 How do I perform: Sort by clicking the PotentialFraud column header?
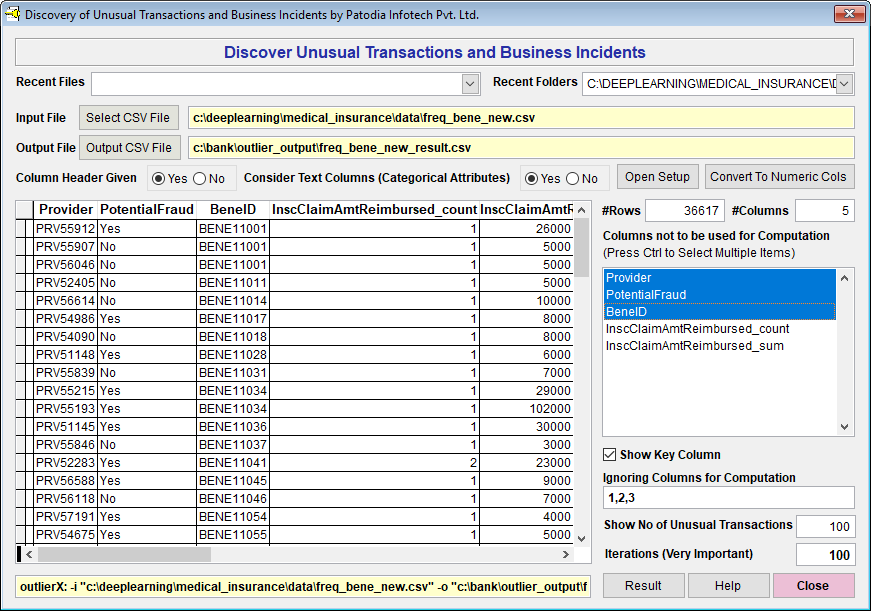coord(147,210)
